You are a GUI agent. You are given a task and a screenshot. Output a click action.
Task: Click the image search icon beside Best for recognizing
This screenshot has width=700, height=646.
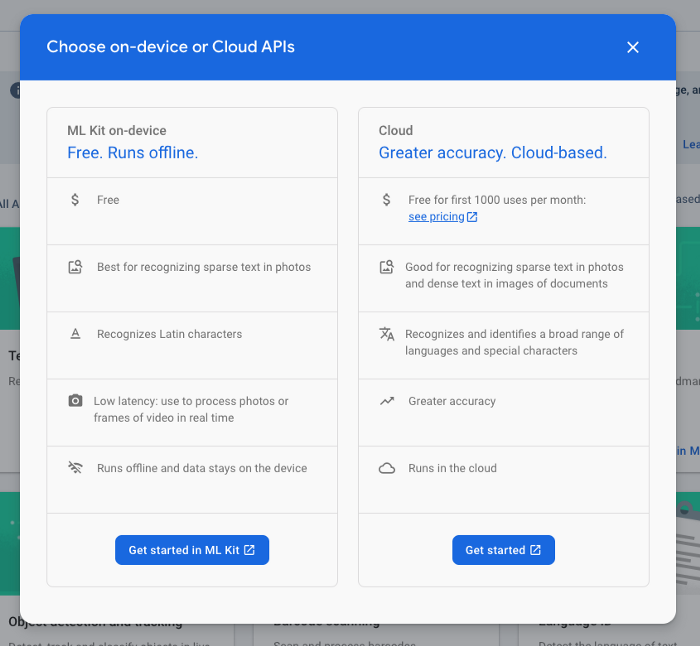75,267
